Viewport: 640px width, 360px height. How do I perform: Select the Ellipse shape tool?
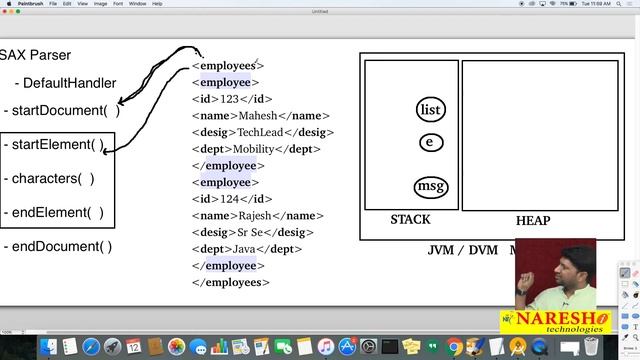tap(636, 316)
